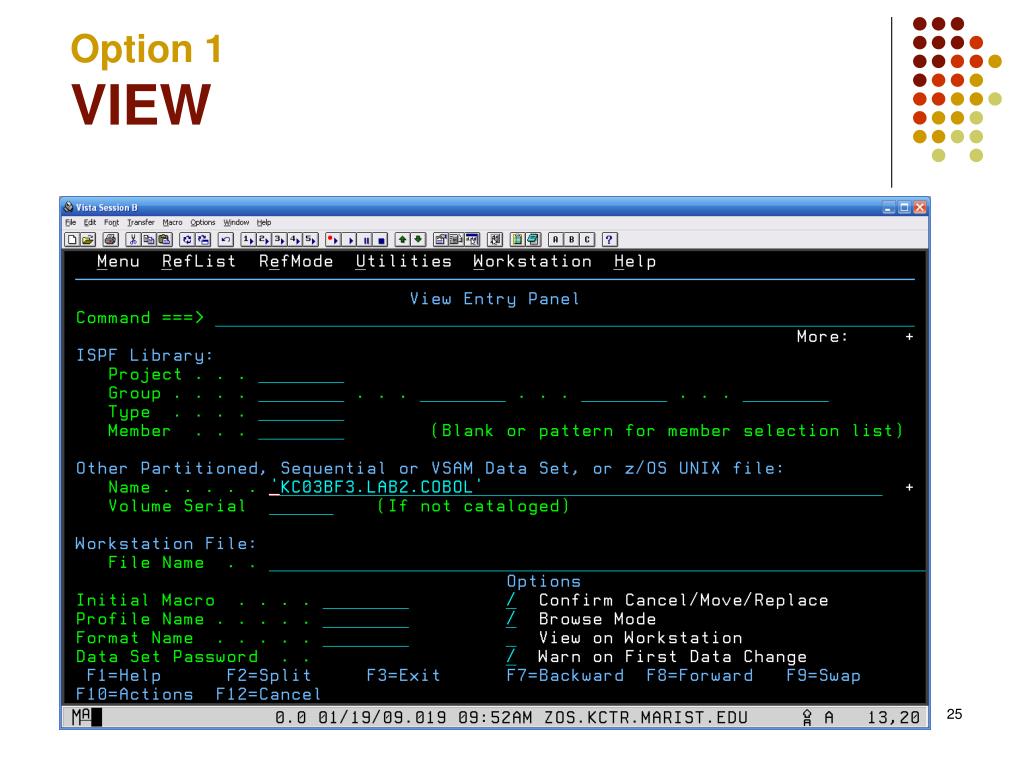Toggle the View on Workstation option
This screenshot has width=1024, height=768.
click(511, 638)
